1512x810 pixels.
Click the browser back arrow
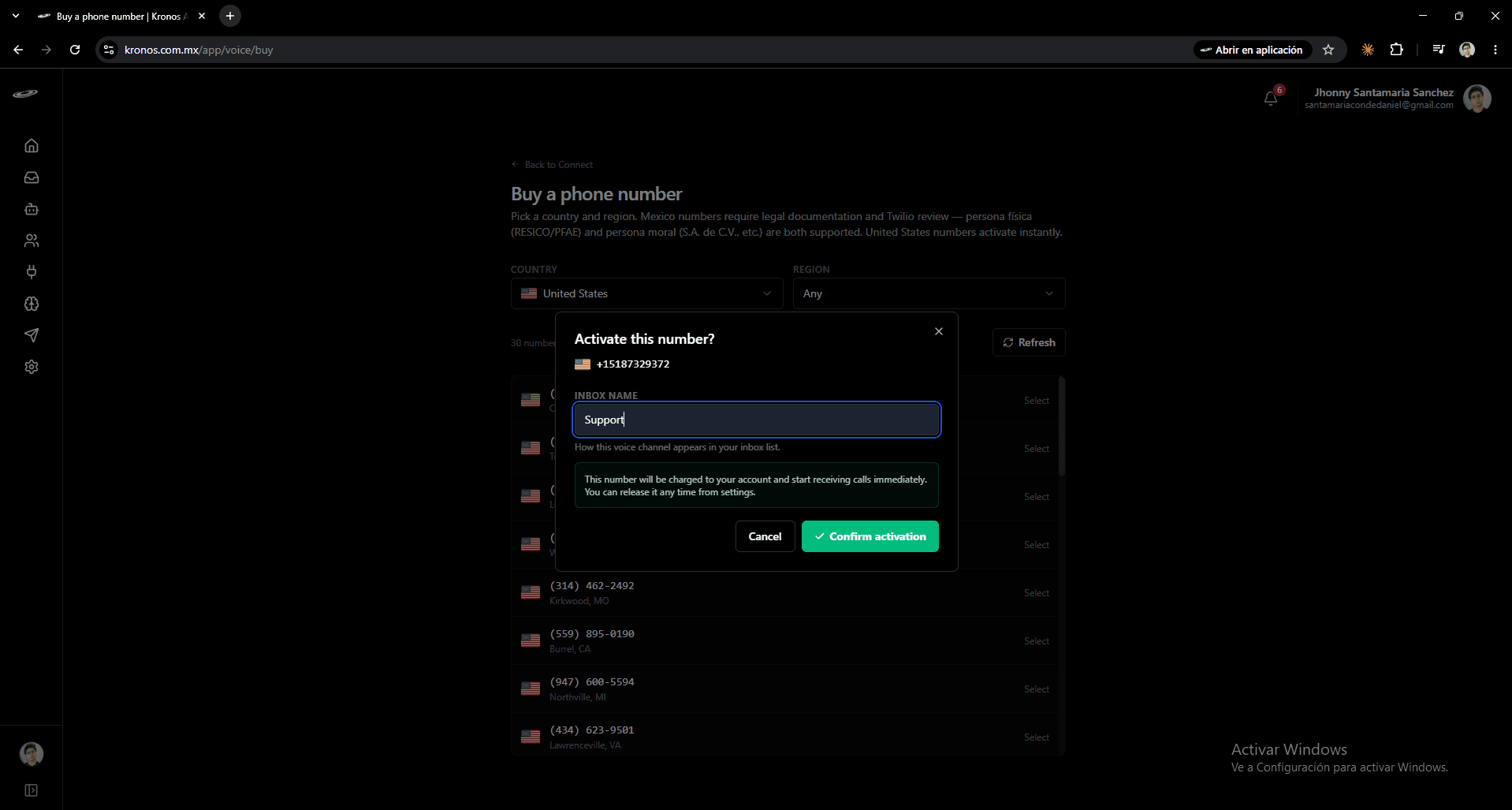pyautogui.click(x=18, y=50)
